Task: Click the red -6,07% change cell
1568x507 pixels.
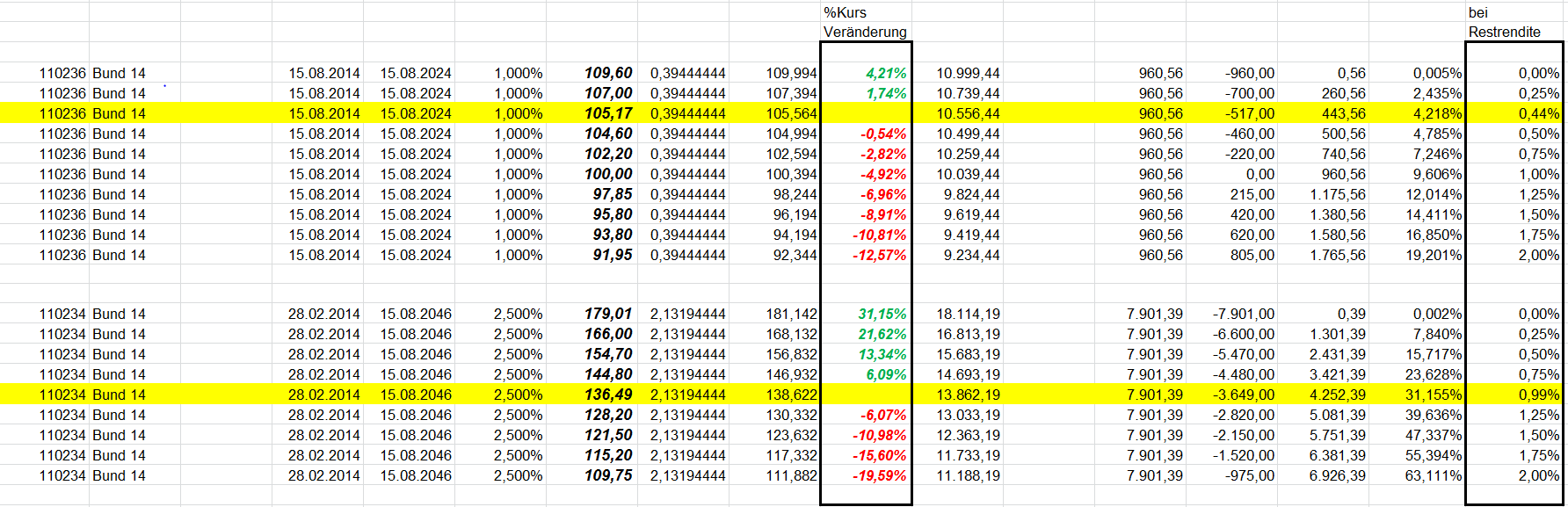Action: click(x=866, y=415)
